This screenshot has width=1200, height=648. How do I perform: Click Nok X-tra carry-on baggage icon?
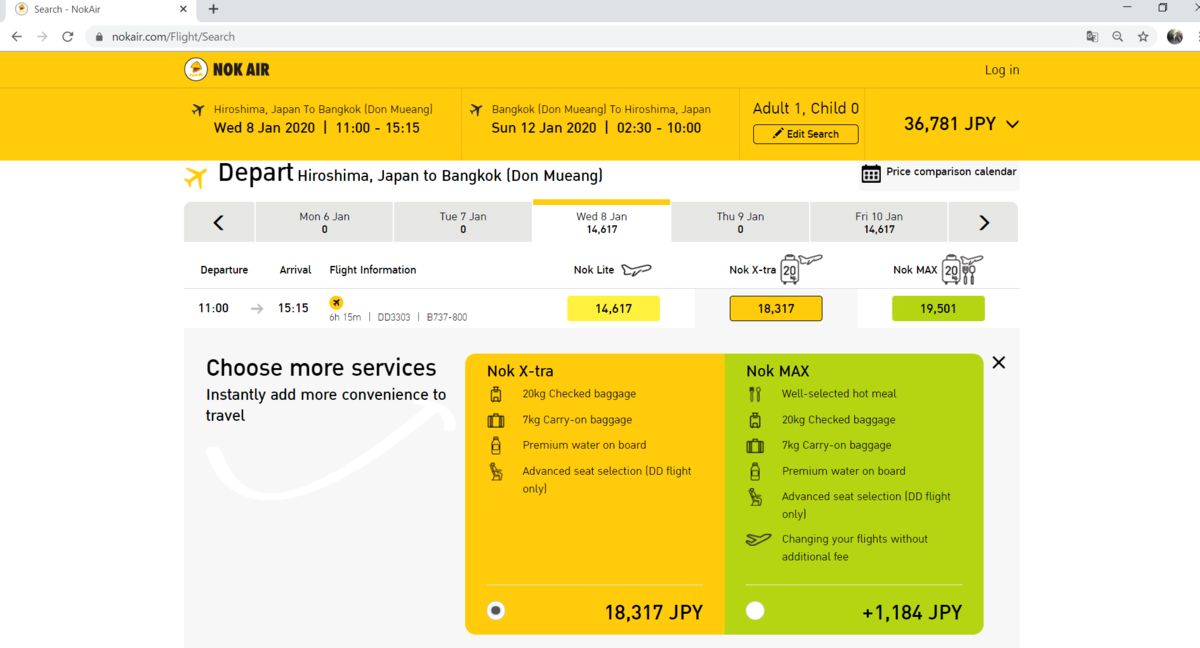496,420
